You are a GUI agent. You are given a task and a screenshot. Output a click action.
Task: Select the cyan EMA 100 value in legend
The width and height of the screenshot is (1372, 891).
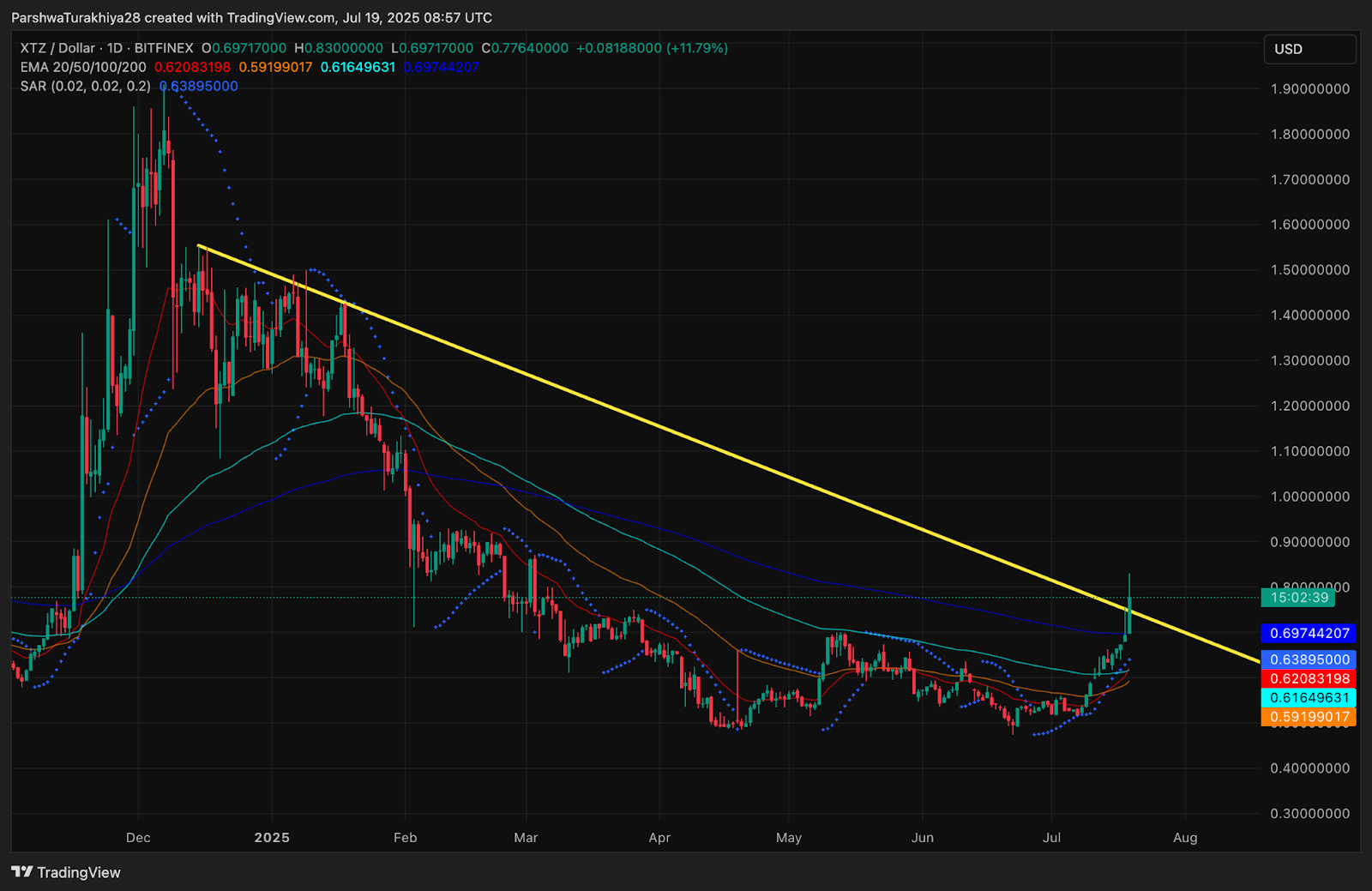(x=358, y=67)
